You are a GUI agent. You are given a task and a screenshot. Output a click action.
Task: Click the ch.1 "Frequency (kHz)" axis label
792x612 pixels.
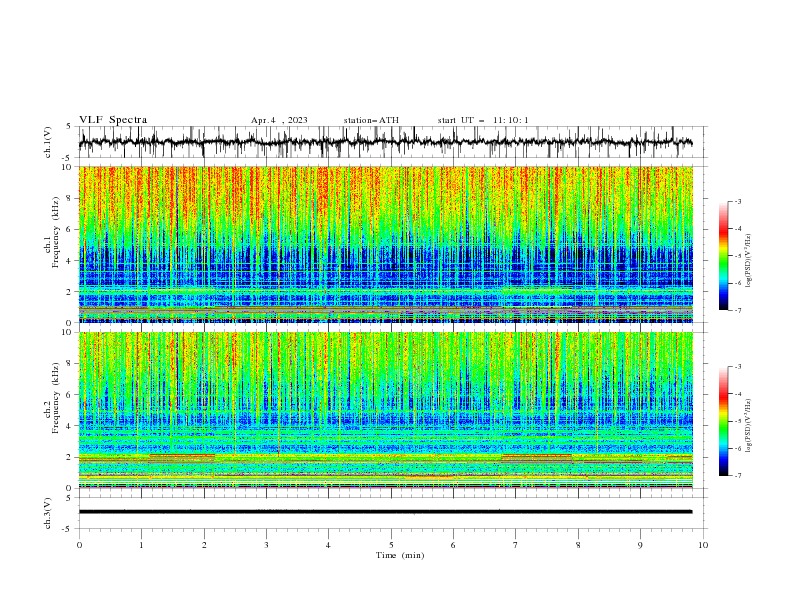point(55,232)
